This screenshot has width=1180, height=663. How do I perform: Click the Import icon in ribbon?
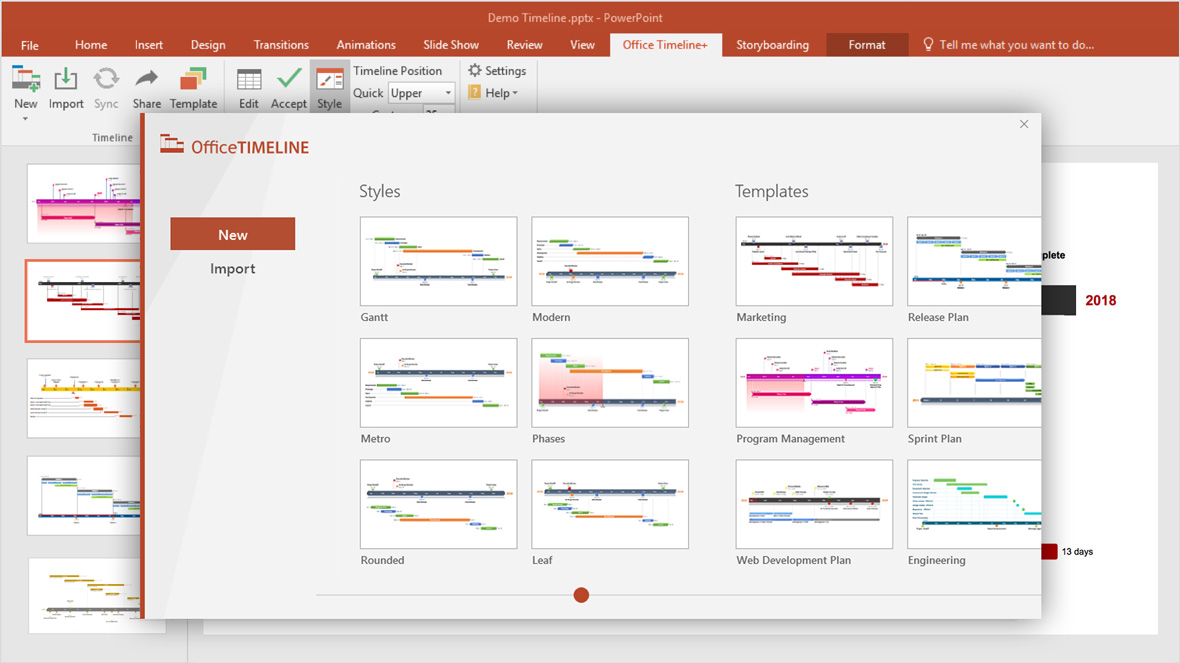click(x=65, y=79)
